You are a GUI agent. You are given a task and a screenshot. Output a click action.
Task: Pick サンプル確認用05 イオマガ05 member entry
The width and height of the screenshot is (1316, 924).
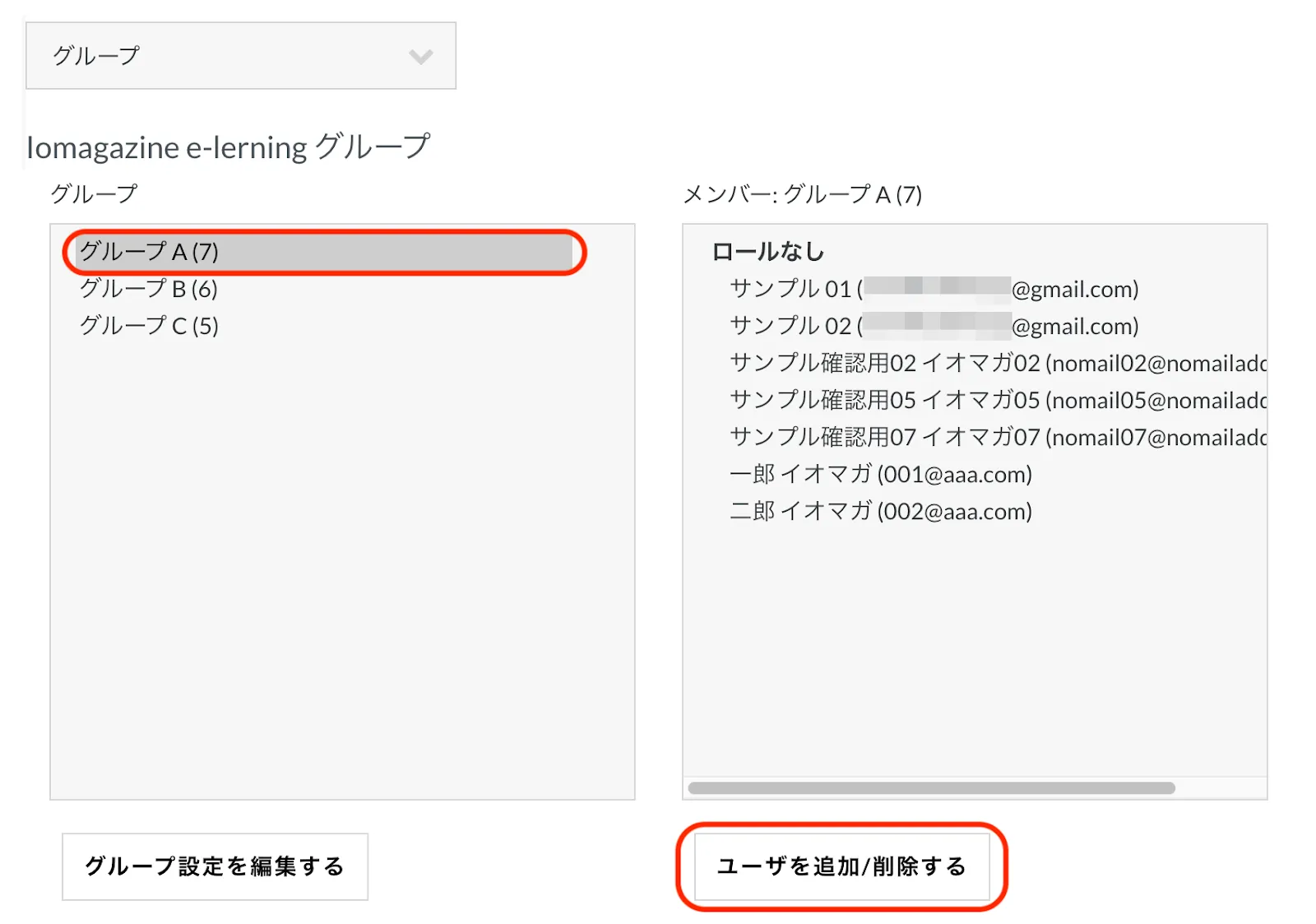[995, 400]
